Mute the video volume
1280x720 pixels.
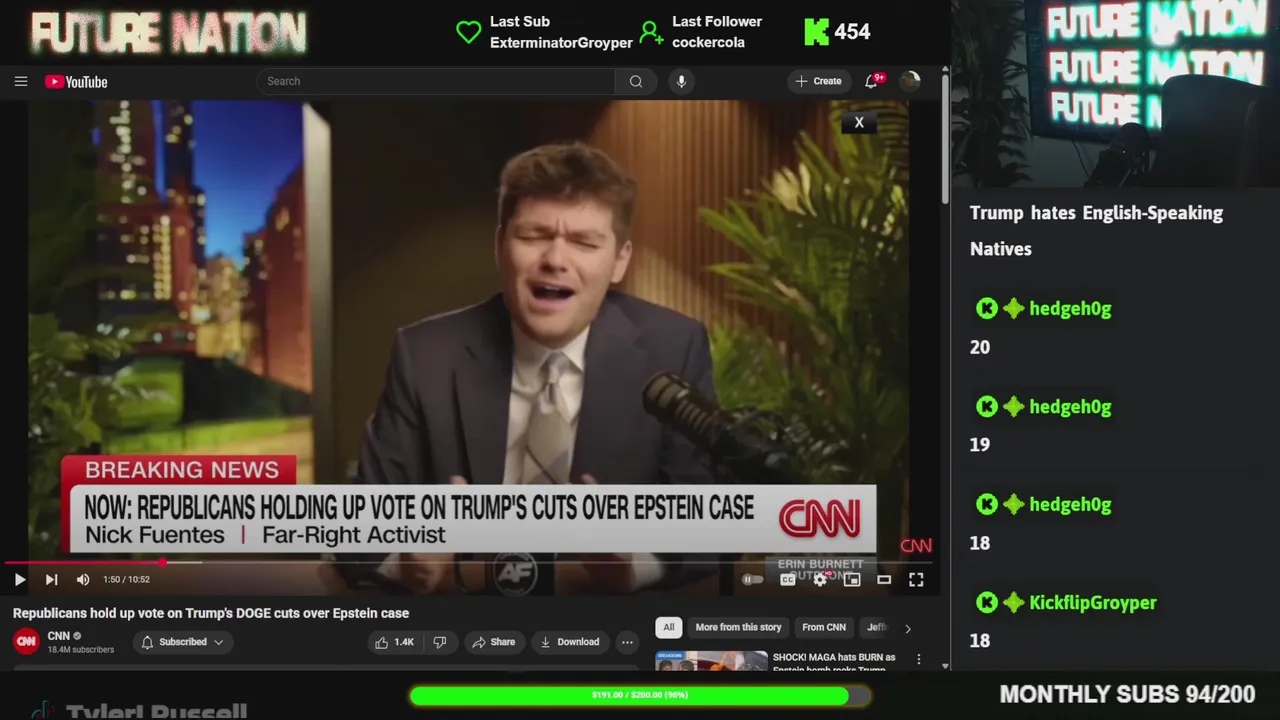click(83, 579)
